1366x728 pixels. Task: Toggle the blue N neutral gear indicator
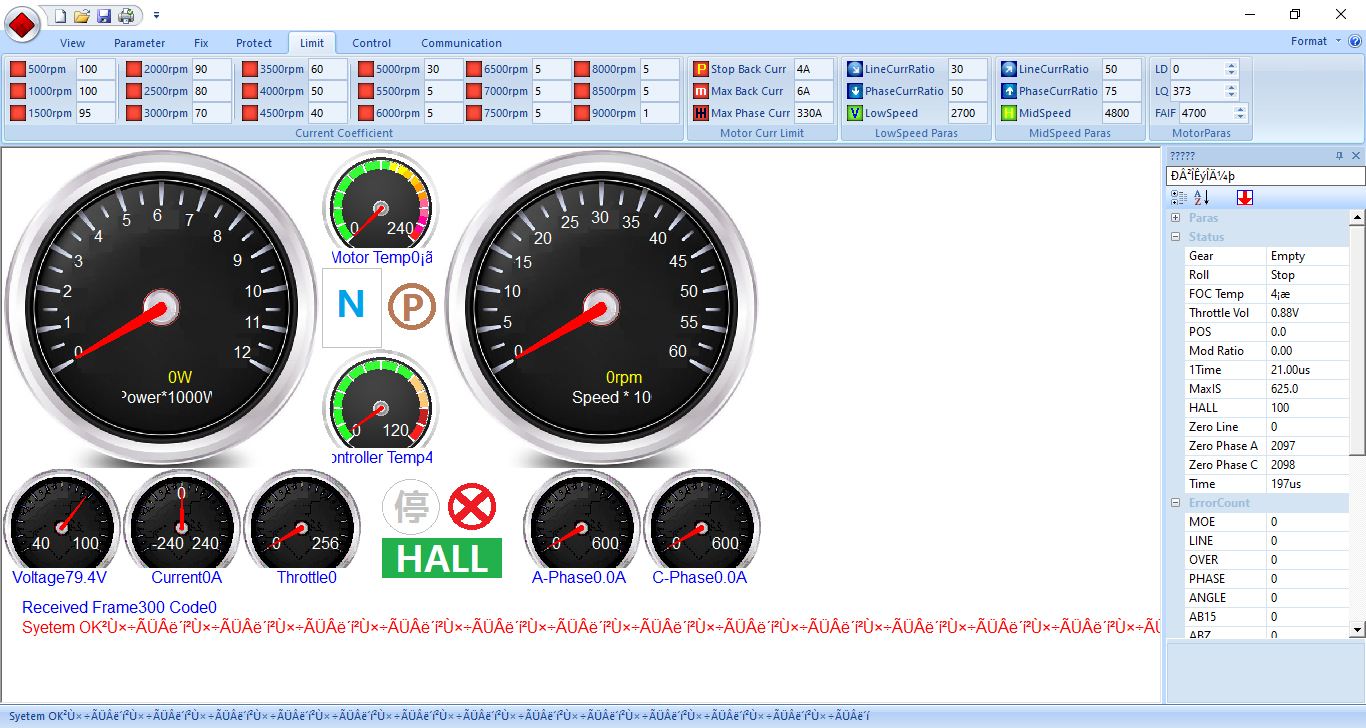(351, 305)
